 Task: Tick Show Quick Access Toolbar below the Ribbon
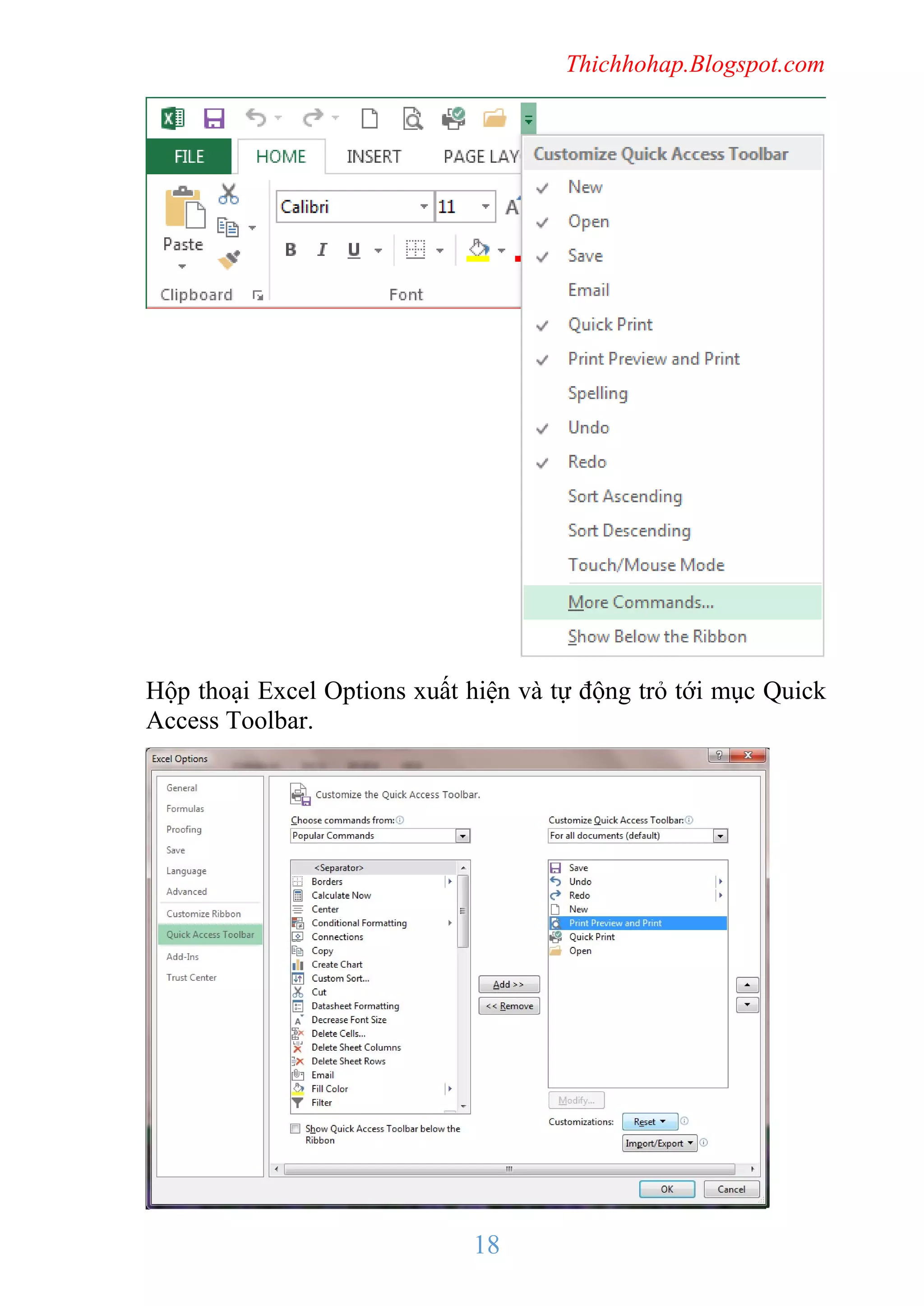tap(296, 1129)
